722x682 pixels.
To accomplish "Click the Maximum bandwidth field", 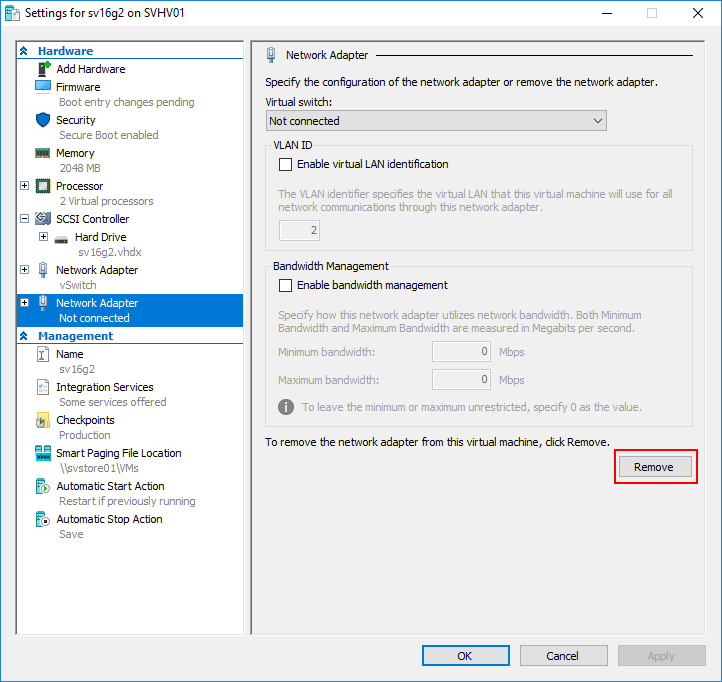I will coord(461,379).
